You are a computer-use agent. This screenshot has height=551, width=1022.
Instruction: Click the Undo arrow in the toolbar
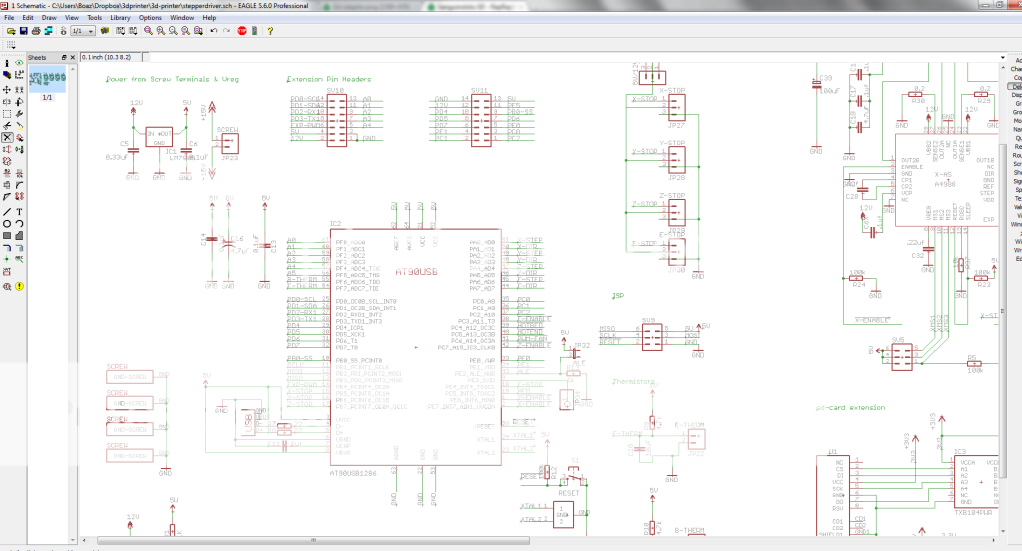[x=214, y=31]
